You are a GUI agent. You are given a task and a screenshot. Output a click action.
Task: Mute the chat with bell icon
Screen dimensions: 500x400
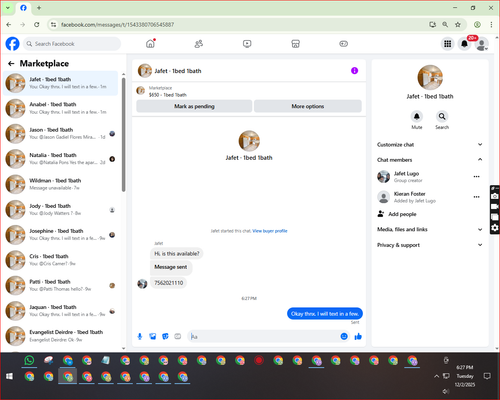pyautogui.click(x=417, y=116)
